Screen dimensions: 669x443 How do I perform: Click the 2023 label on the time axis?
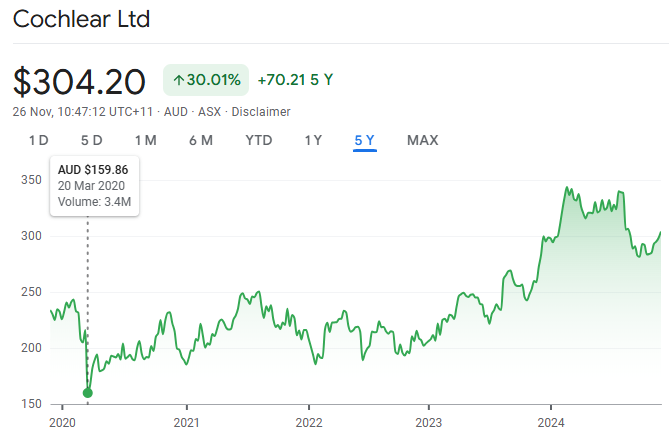click(429, 423)
